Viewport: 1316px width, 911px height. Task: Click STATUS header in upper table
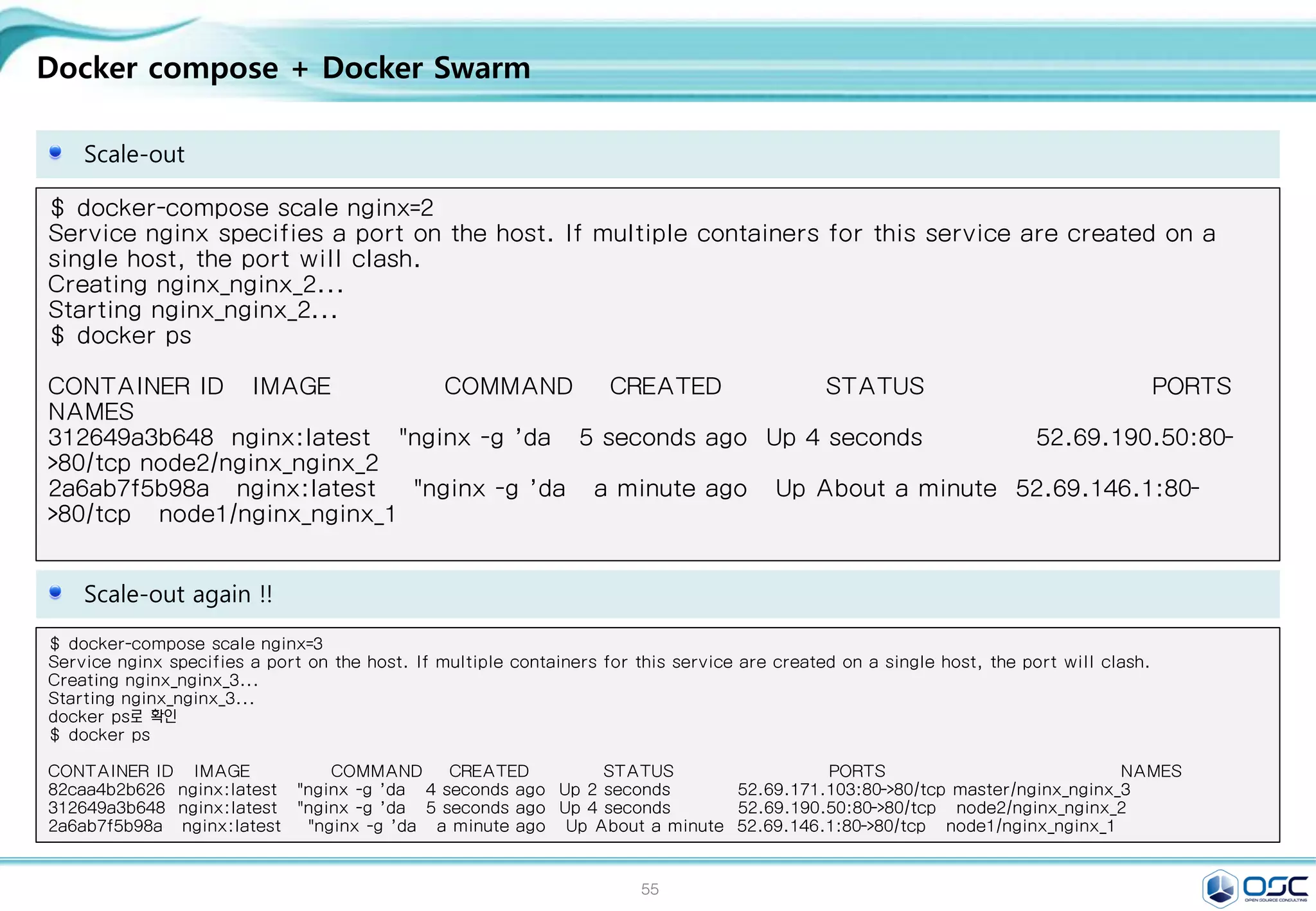pyautogui.click(x=875, y=386)
